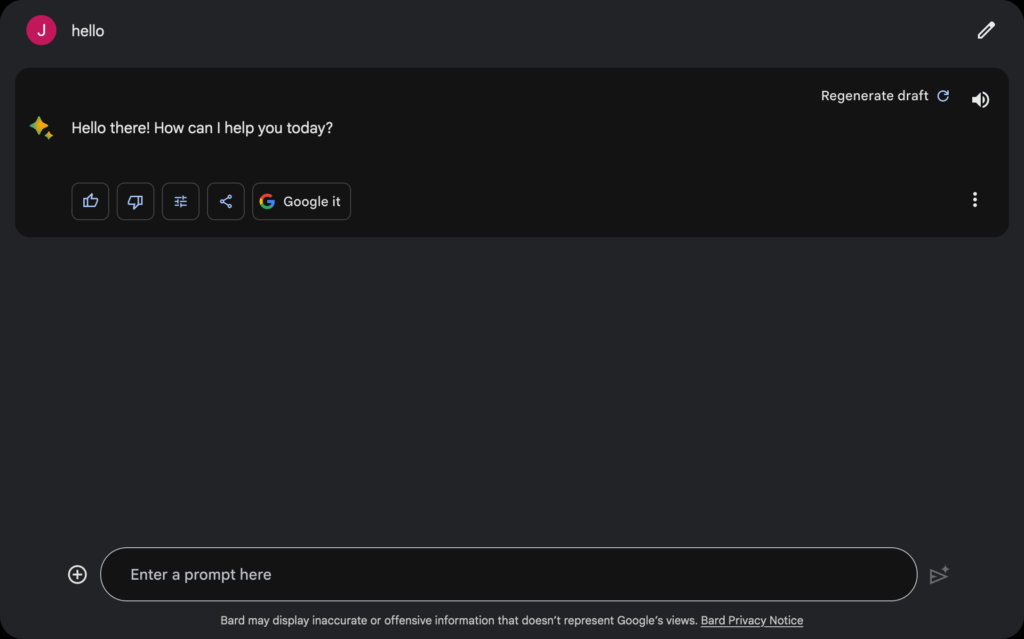
Task: Click the Bard sparkle icon
Action: pyautogui.click(x=40, y=128)
